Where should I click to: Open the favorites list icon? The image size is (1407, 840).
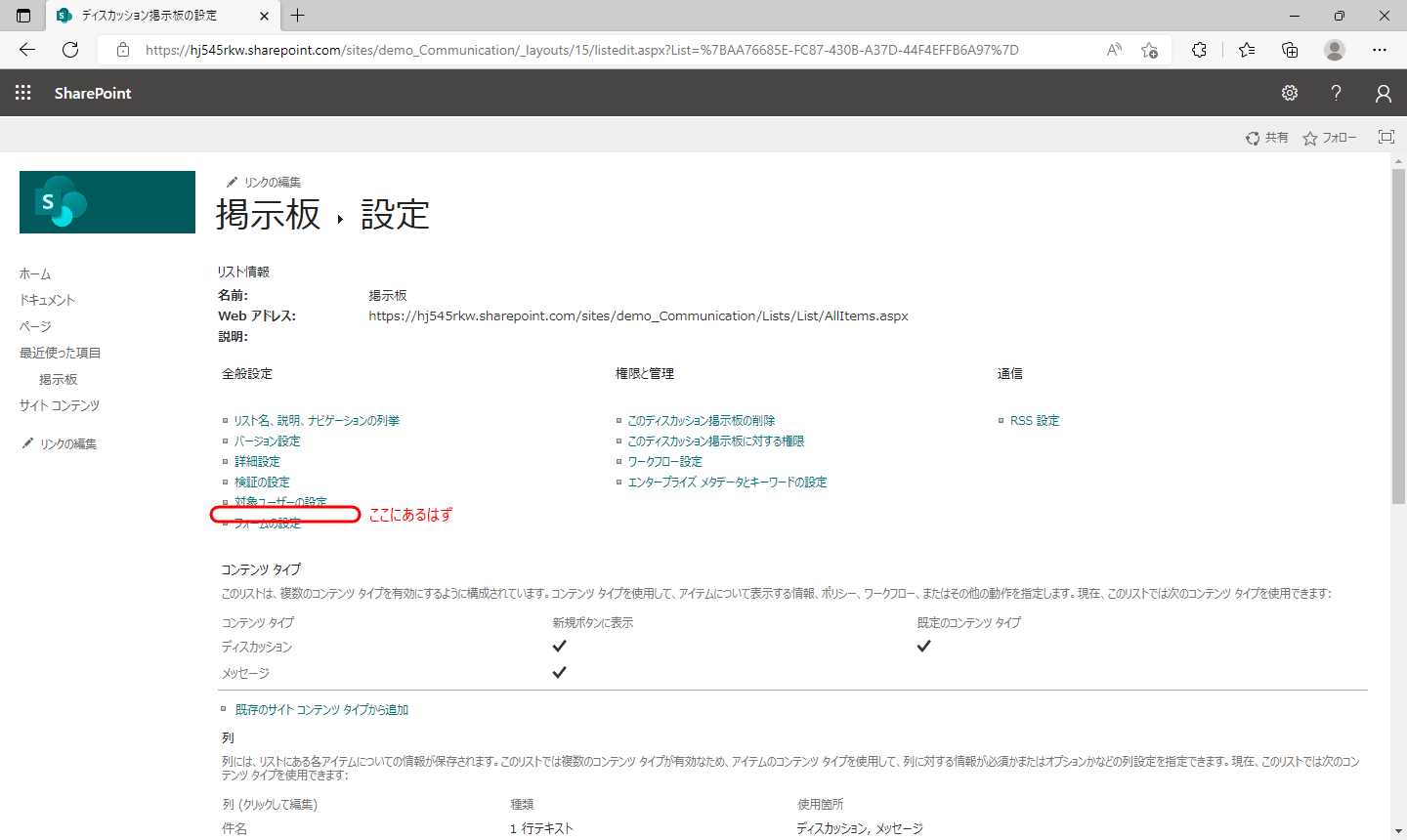[x=1247, y=50]
